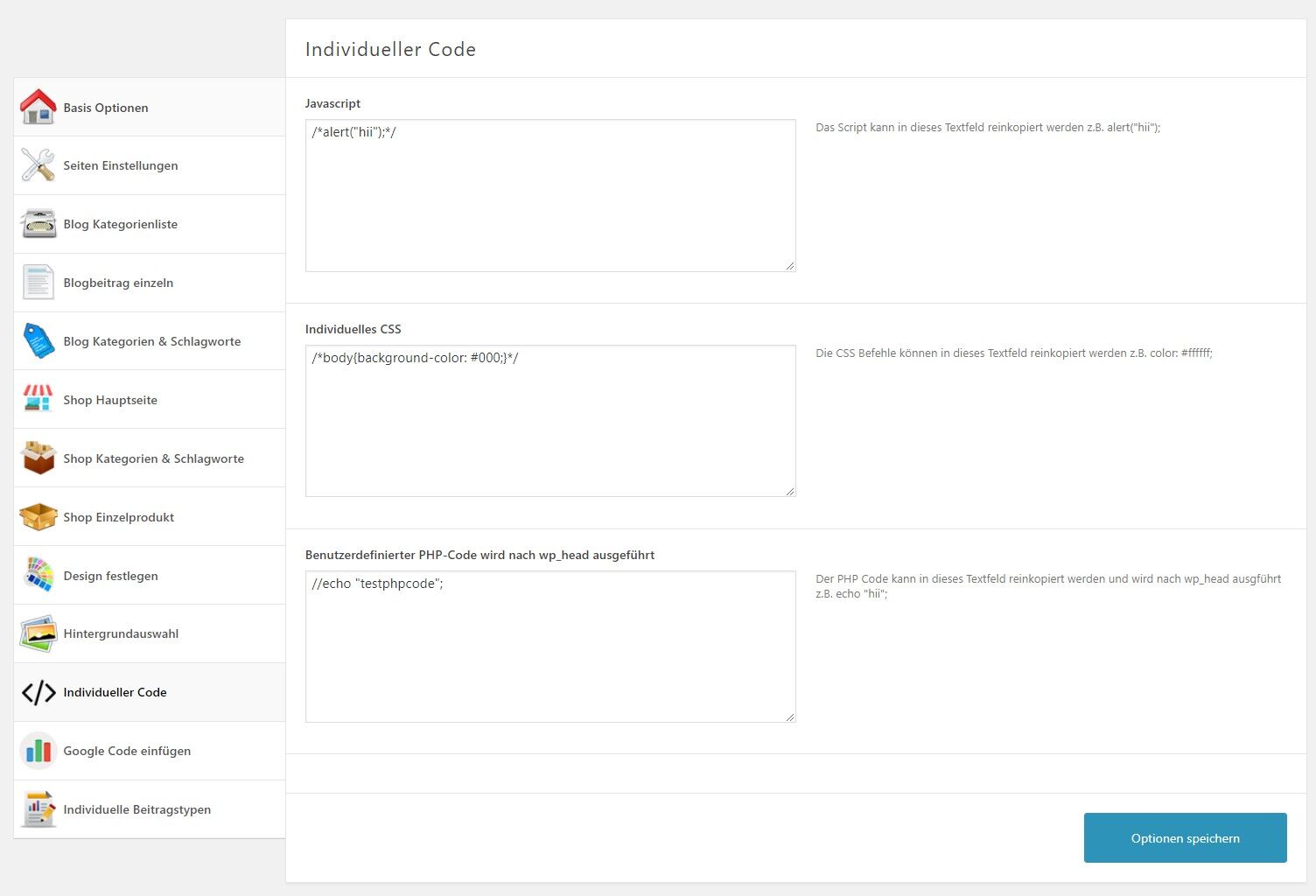Grab the PHP textarea resize handle

pos(790,717)
